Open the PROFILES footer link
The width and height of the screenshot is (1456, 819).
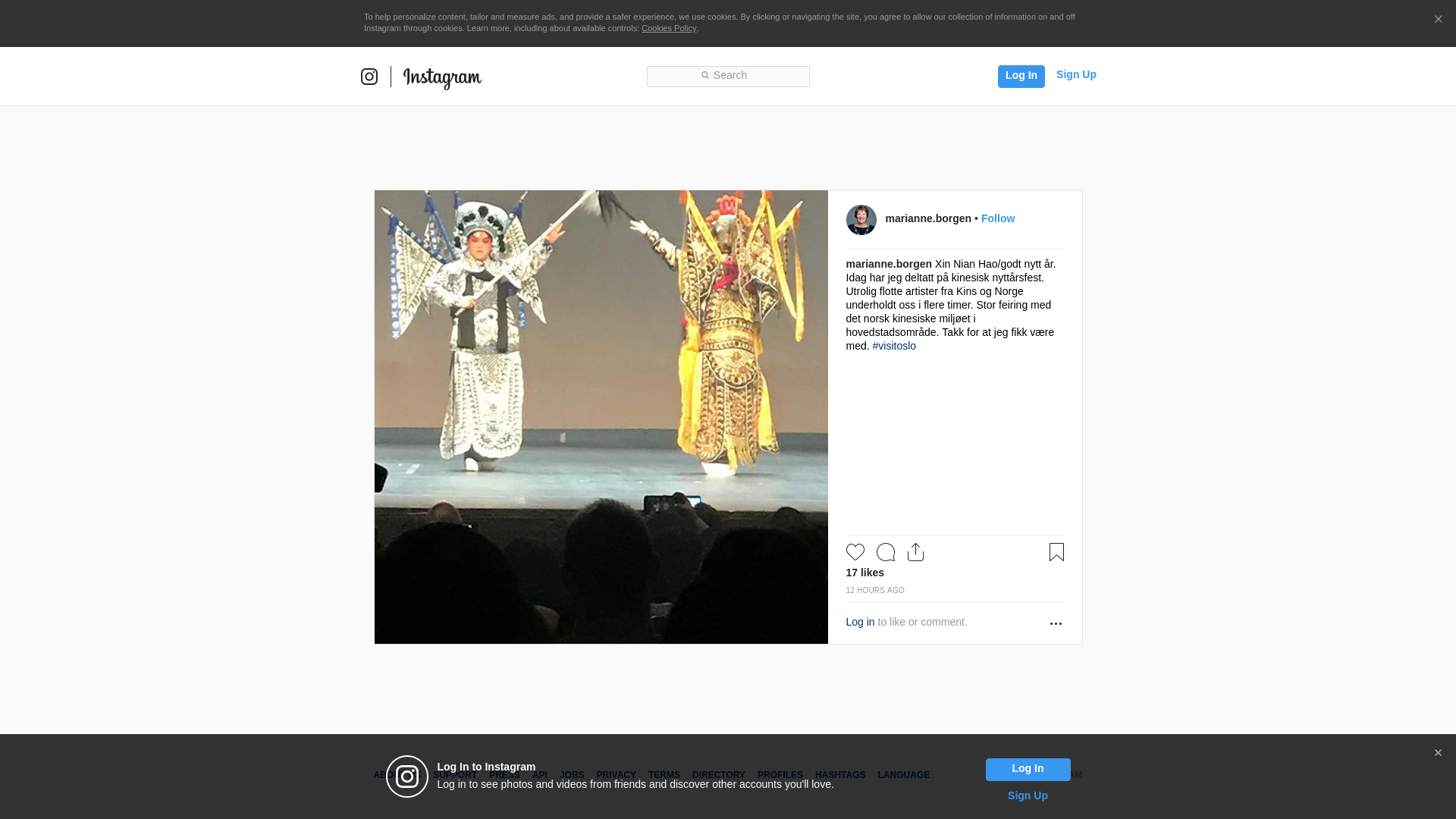click(x=780, y=775)
